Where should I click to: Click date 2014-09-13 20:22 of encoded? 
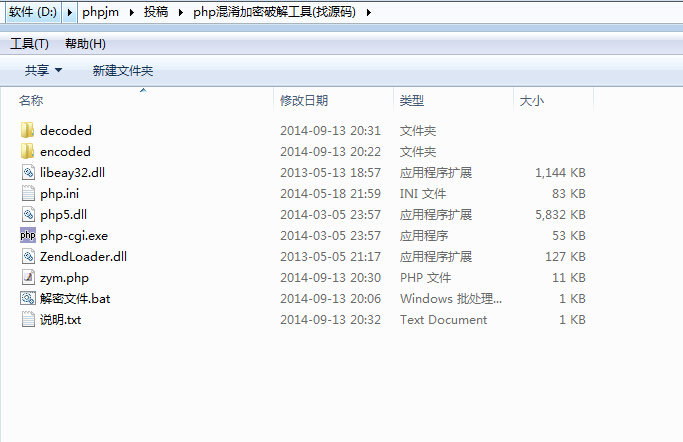tap(330, 151)
